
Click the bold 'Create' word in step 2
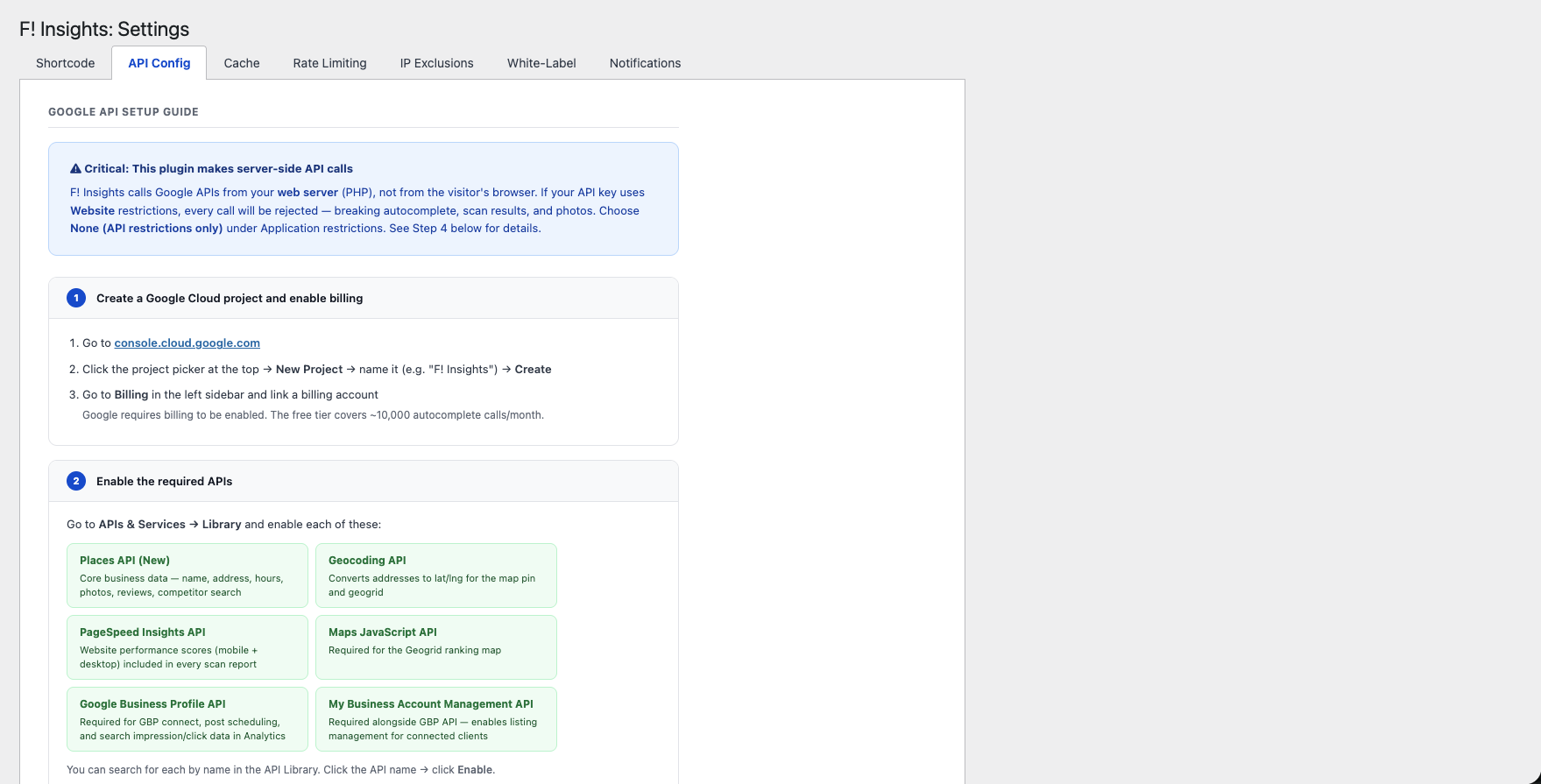click(534, 369)
